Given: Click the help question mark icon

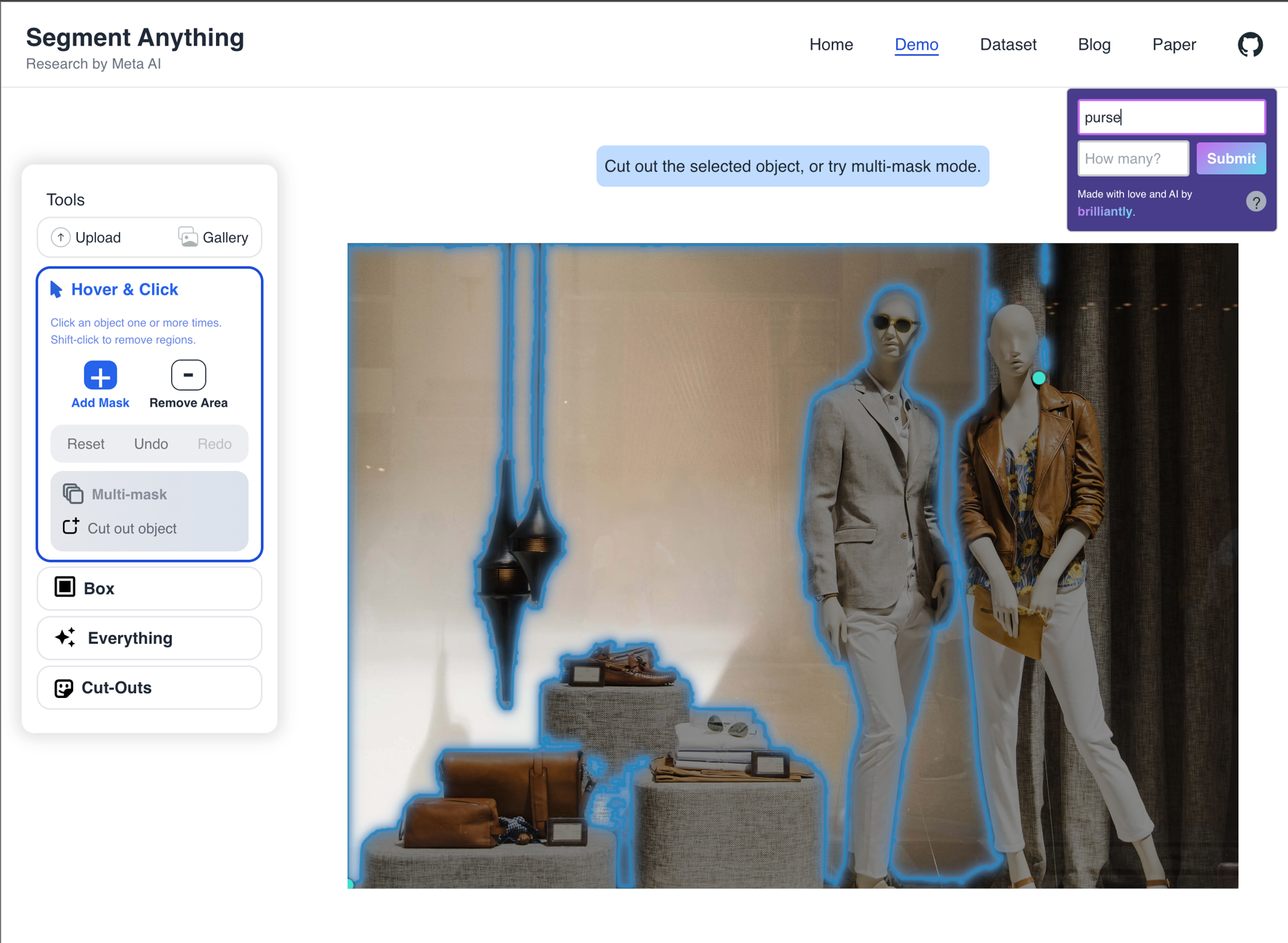Looking at the screenshot, I should click(x=1256, y=201).
